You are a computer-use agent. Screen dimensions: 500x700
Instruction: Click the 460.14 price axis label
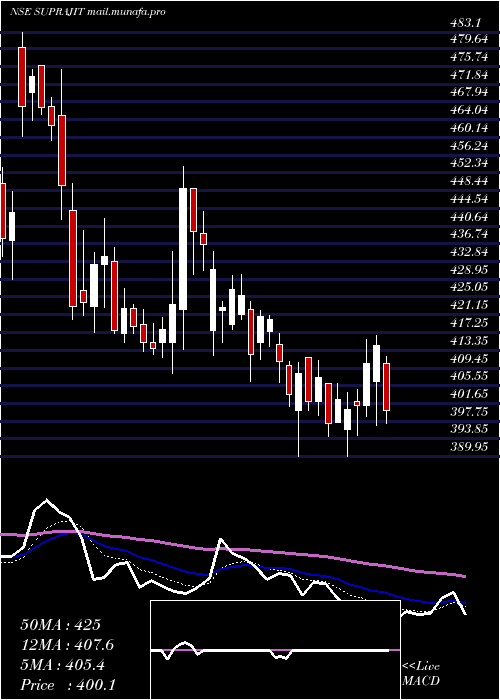click(468, 128)
